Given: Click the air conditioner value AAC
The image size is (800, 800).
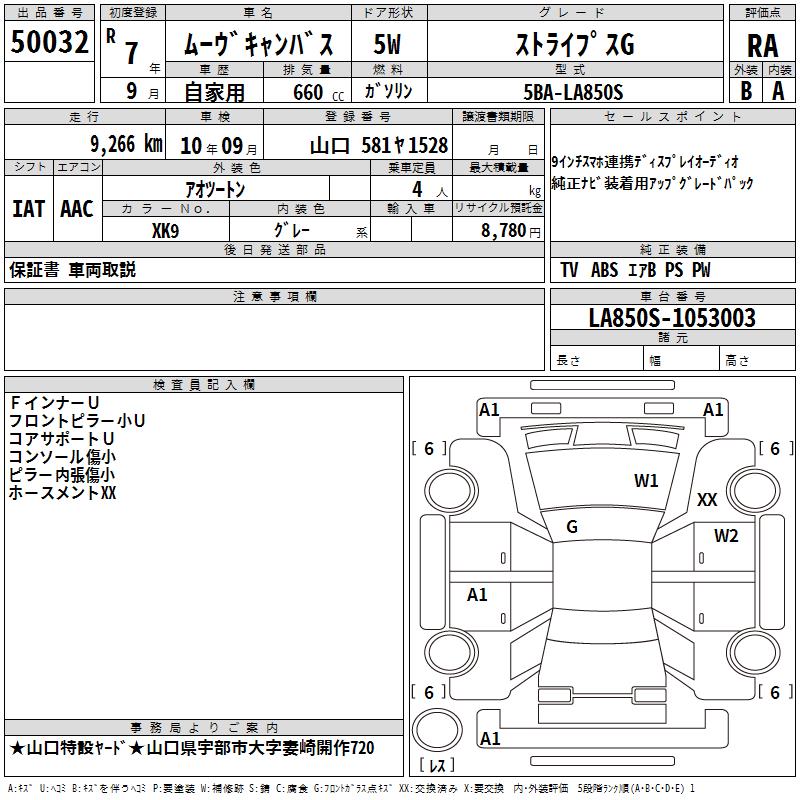Looking at the screenshot, I should (x=77, y=209).
